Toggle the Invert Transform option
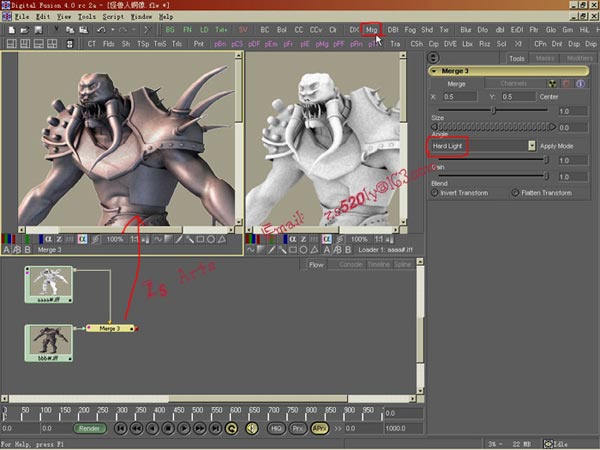The width and height of the screenshot is (600, 450). click(434, 193)
